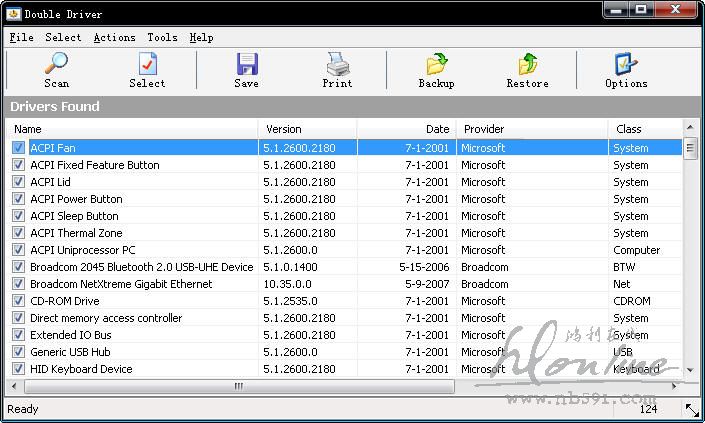Screen dimensions: 705x423
Task: Click the Drivers Found header bar
Action: pyautogui.click(x=352, y=107)
